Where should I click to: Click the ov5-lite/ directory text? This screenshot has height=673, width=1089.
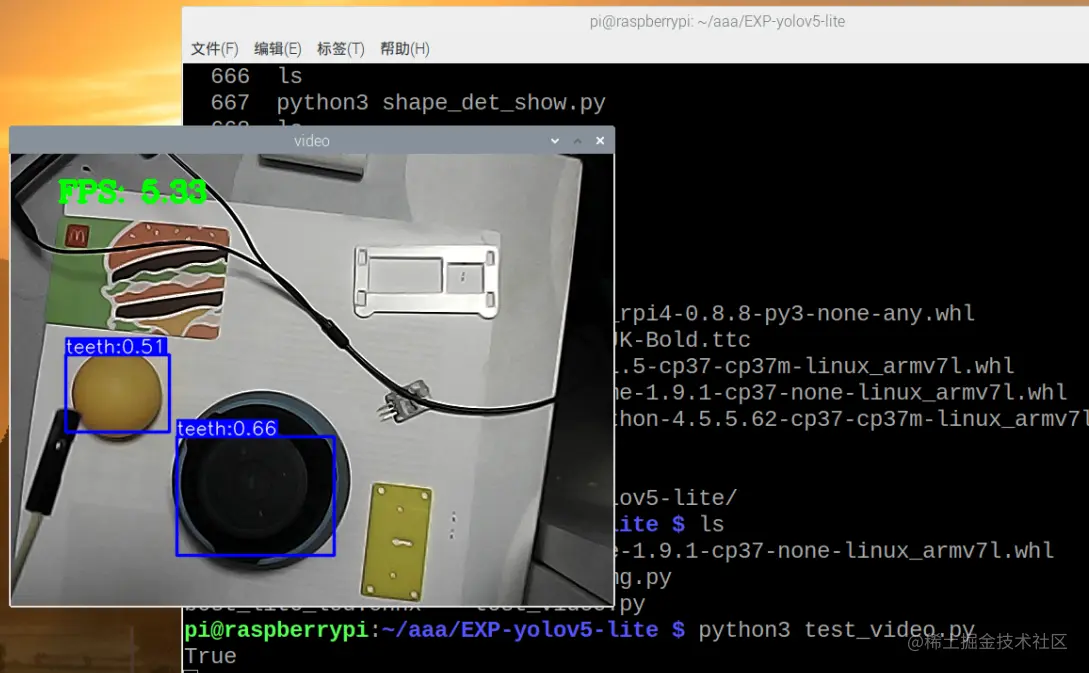pyautogui.click(x=676, y=498)
